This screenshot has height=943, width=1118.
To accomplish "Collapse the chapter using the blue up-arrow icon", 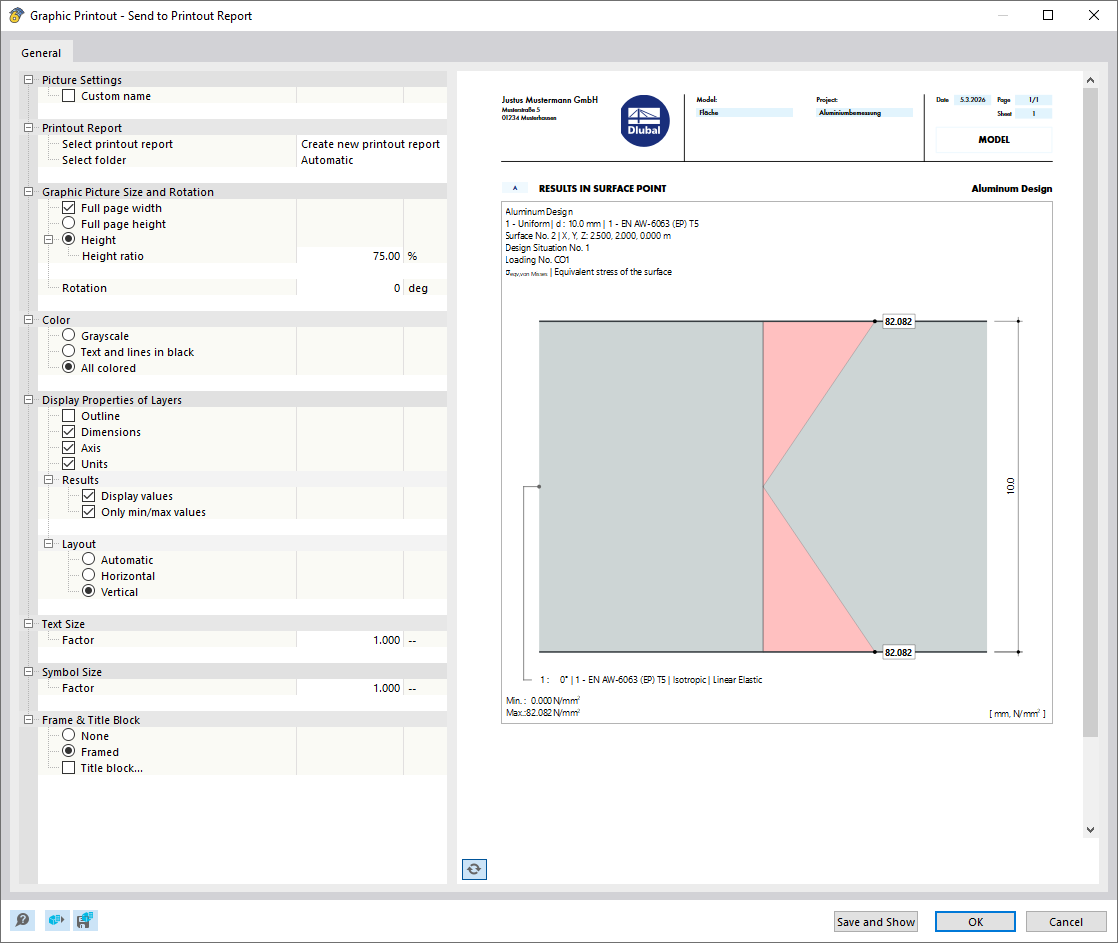I will 513,187.
